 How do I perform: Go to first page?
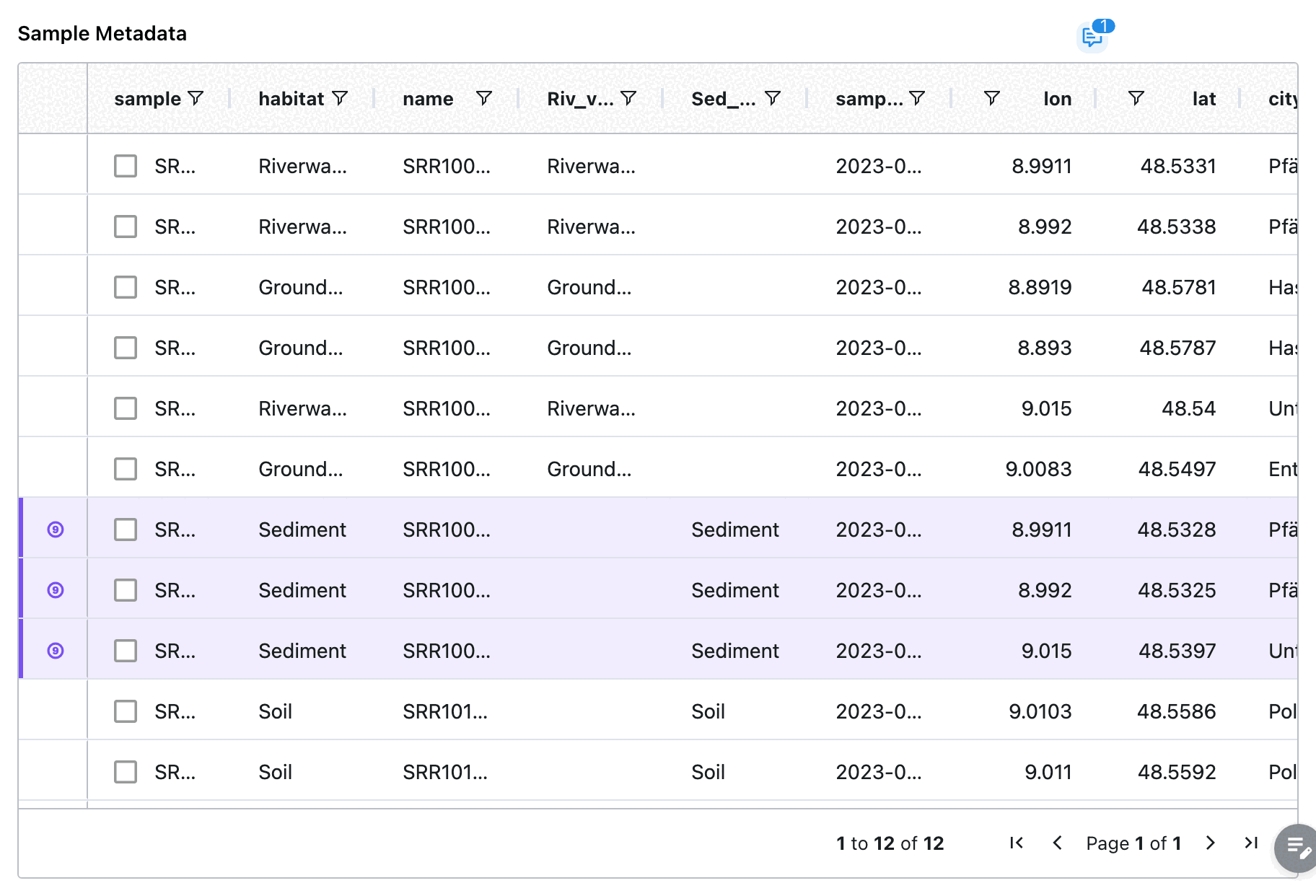click(x=1017, y=843)
